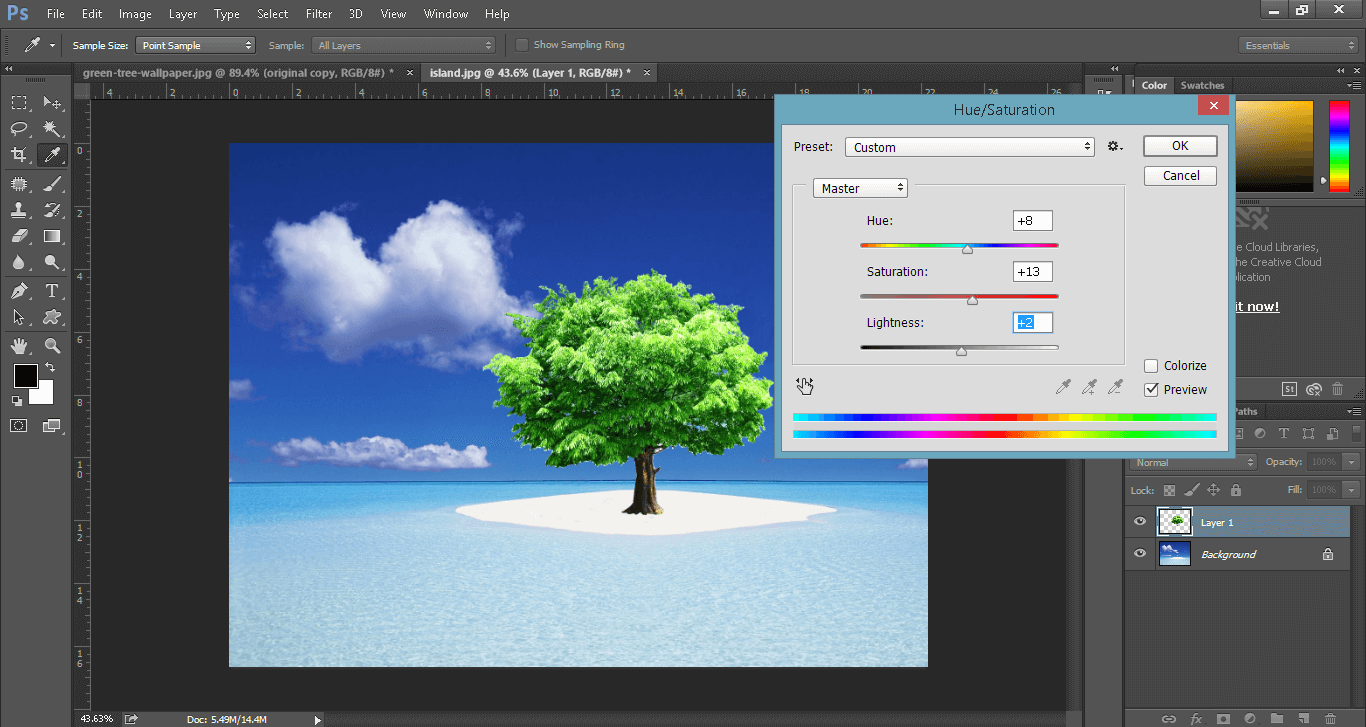Click the Saturation slider handle

pyautogui.click(x=972, y=300)
